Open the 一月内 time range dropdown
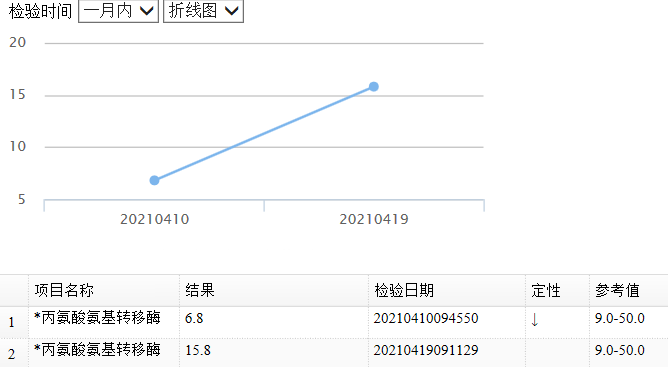The width and height of the screenshot is (668, 367). [118, 11]
